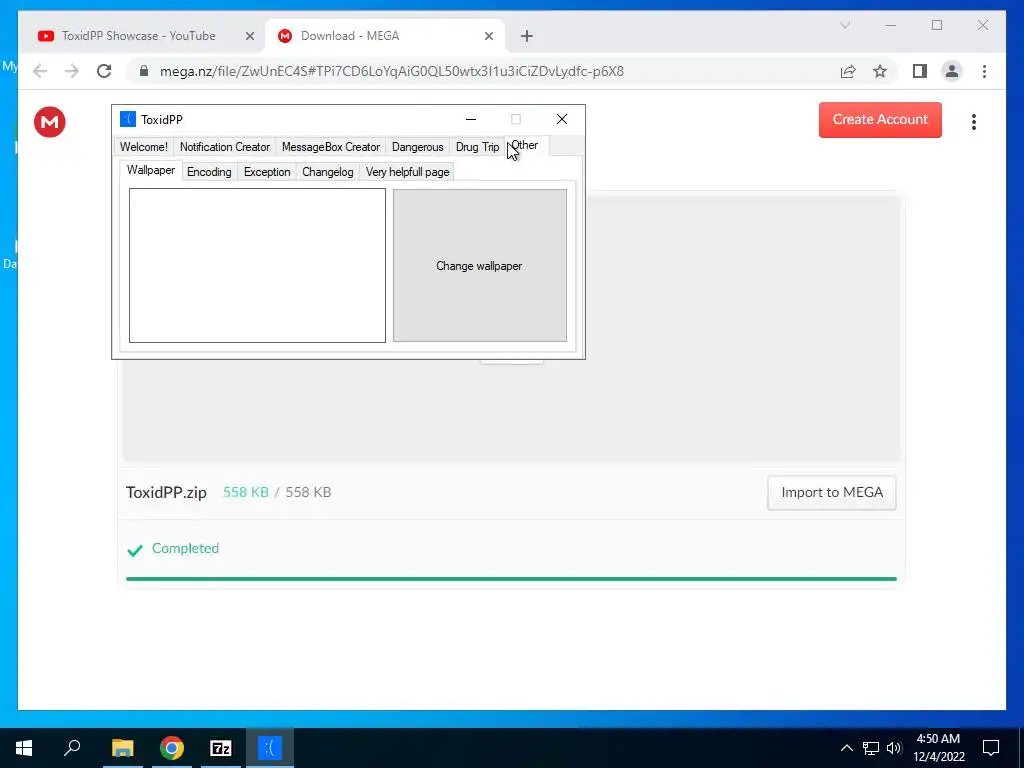Open the Welcome! tab in ToxidPP

(144, 147)
